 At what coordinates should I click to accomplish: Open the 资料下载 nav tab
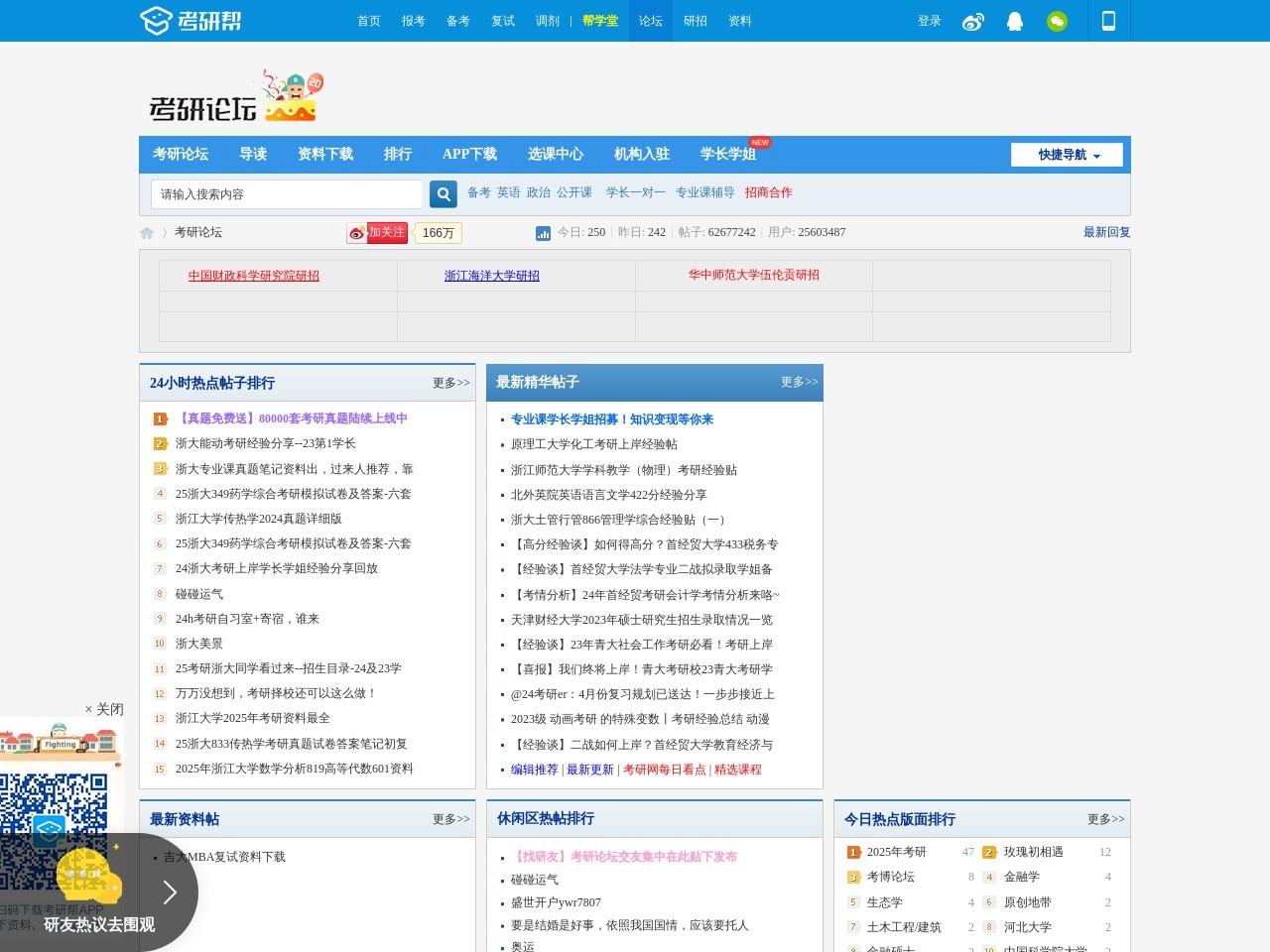click(325, 154)
